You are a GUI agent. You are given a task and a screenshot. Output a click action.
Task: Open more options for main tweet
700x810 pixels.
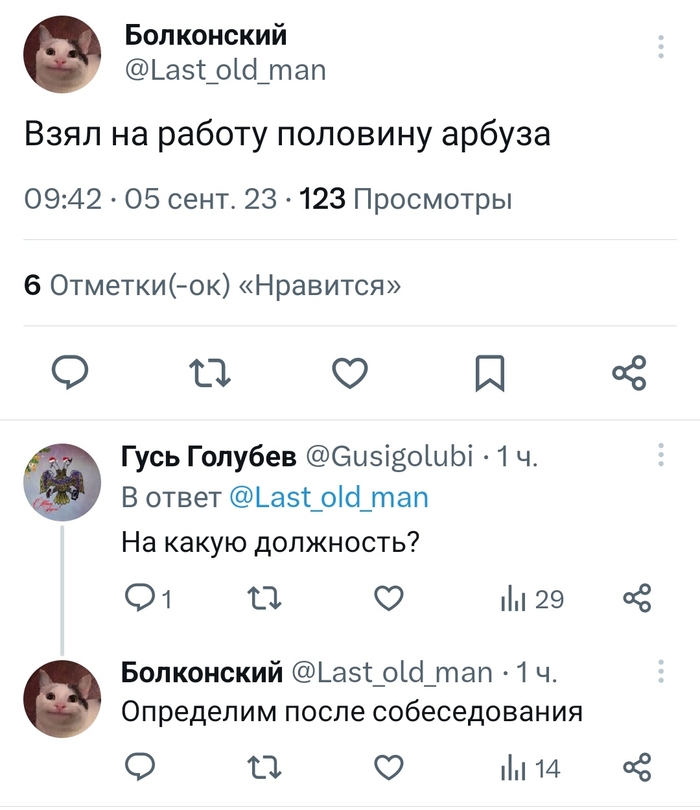pos(660,48)
